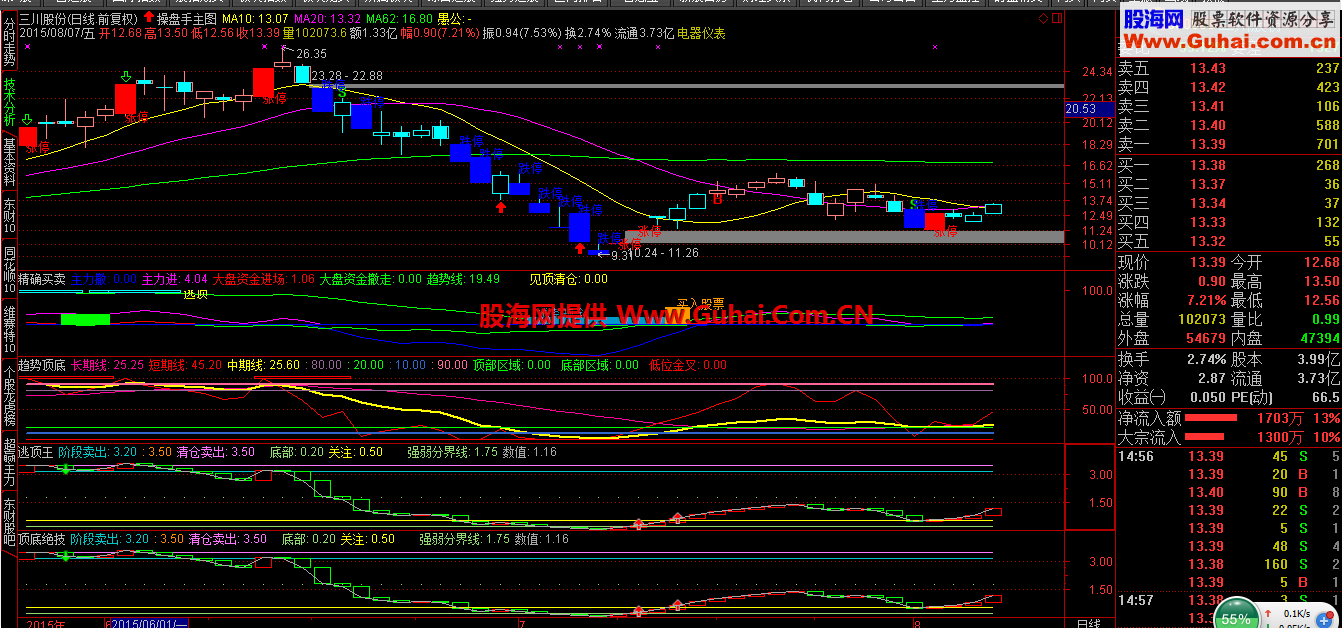This screenshot has height=628, width=1342.
Task: Click the MA10: 13.07 label
Action: (x=255, y=19)
